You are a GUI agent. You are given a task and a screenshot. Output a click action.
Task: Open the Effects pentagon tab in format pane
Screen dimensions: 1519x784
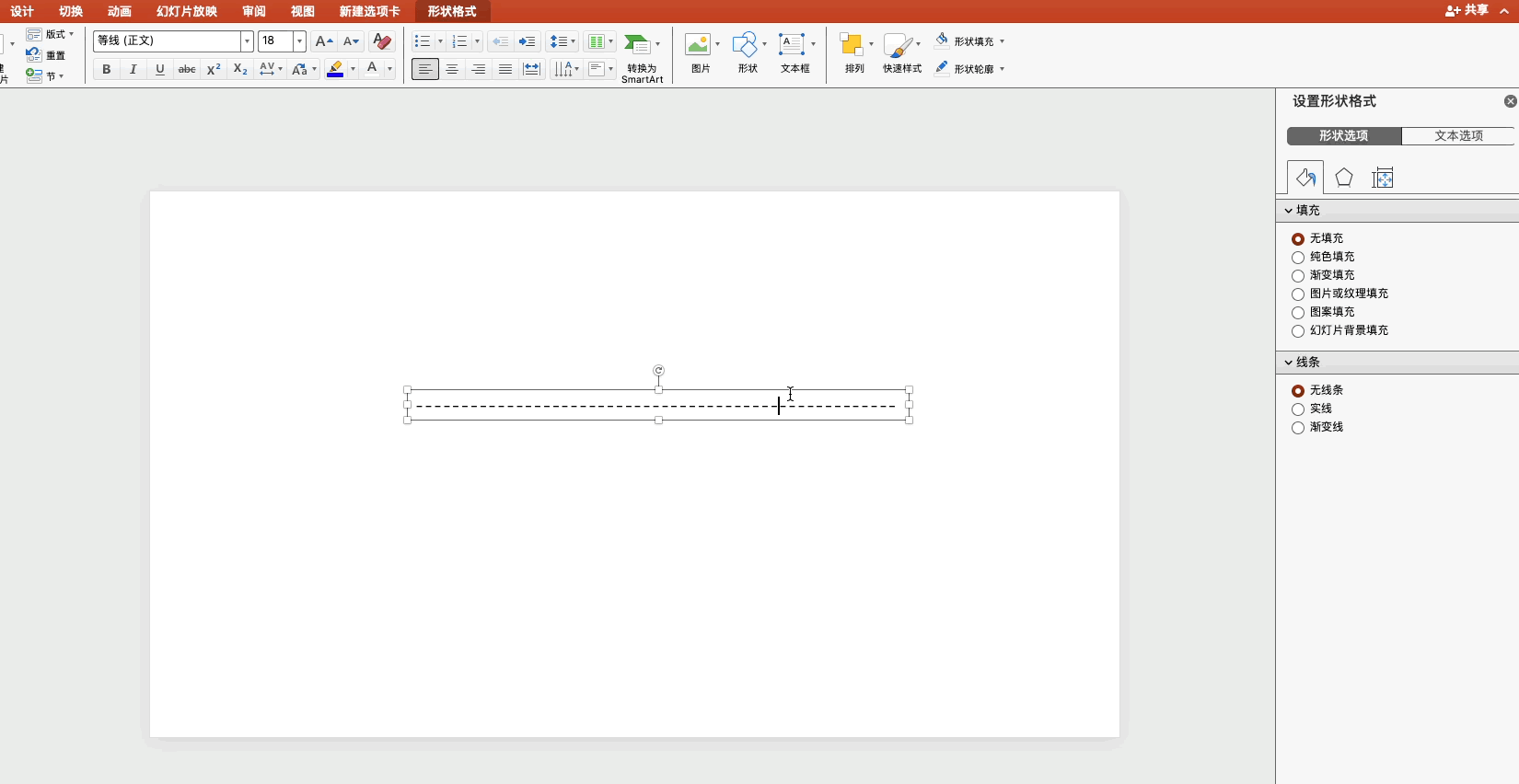[x=1343, y=178]
